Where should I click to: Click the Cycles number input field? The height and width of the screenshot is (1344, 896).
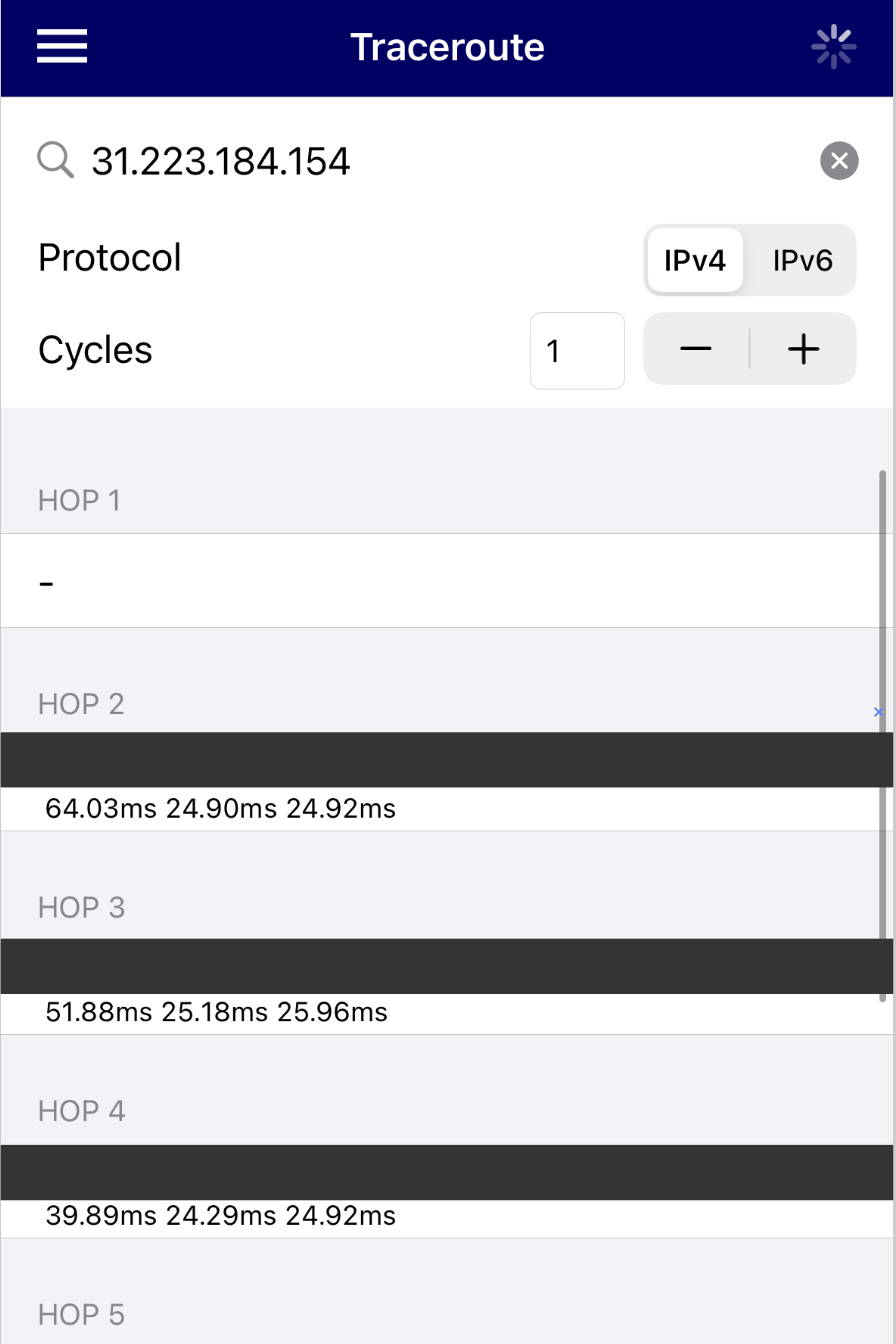pos(577,351)
